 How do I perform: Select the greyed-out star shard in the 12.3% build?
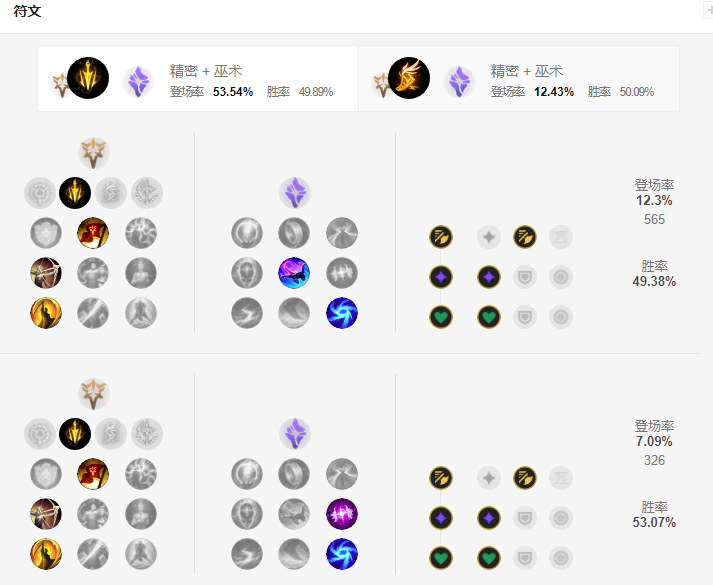[x=489, y=237]
